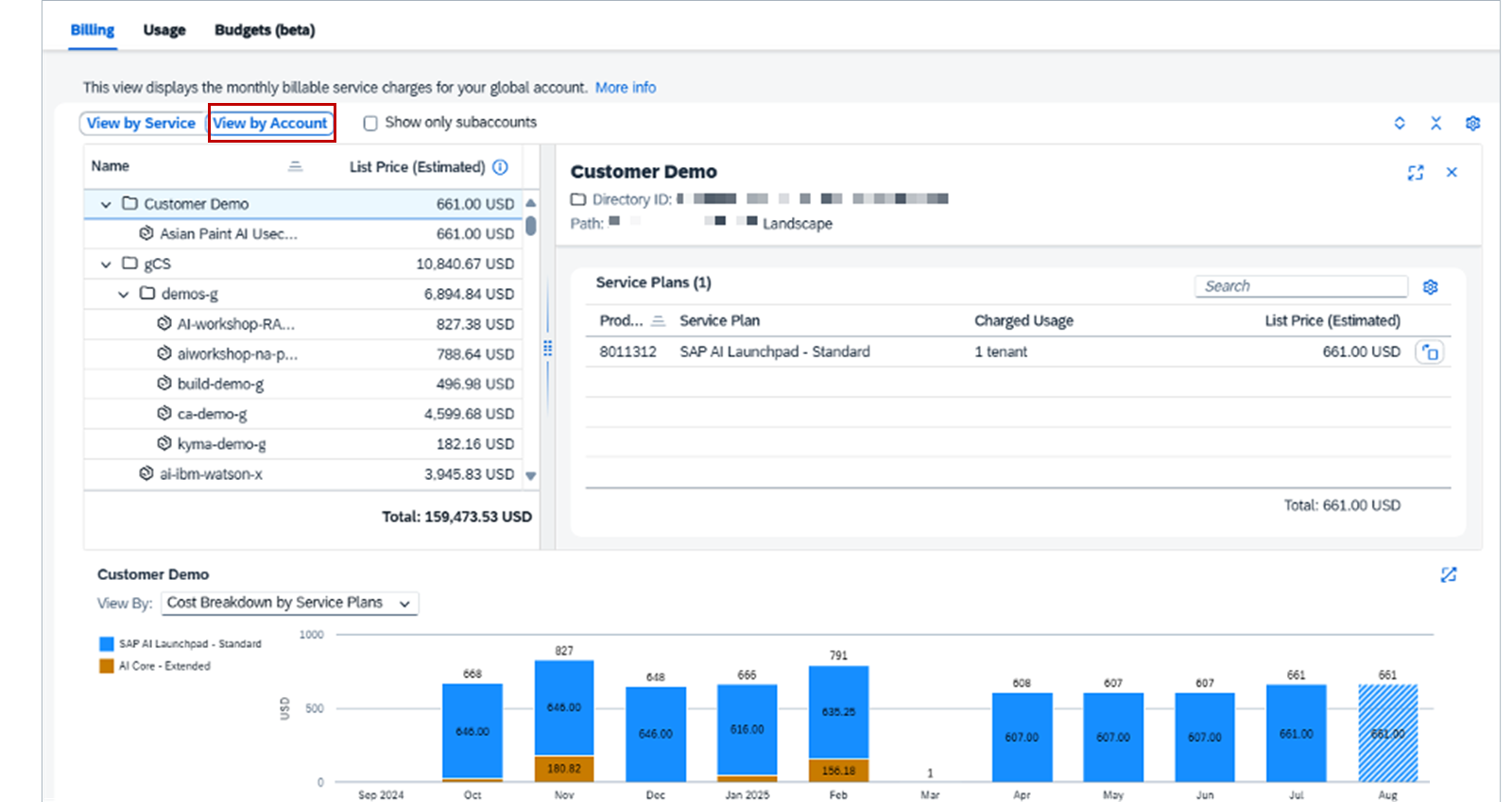
Task: Select View by Account
Action: pyautogui.click(x=270, y=123)
